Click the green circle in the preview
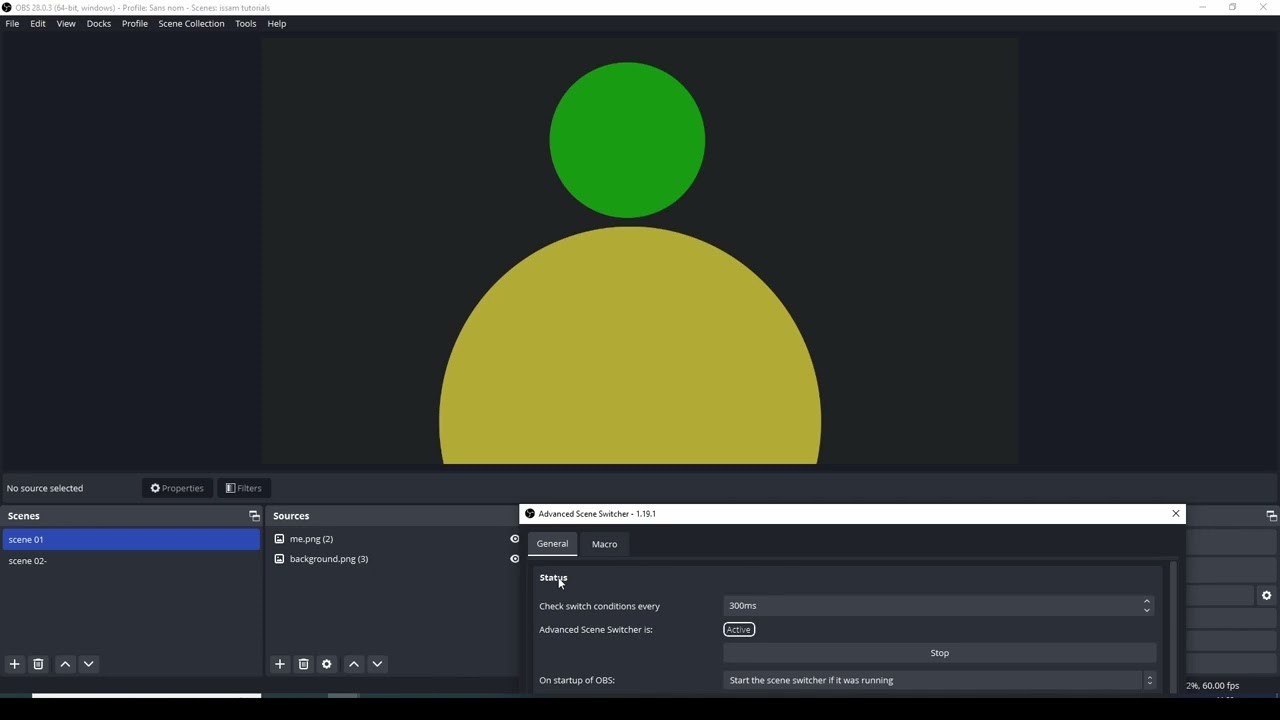 coord(627,140)
